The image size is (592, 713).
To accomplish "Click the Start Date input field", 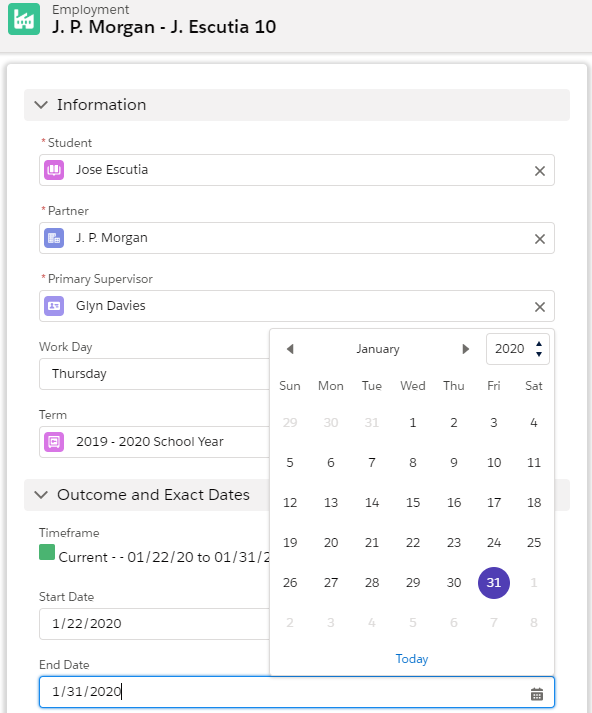I will pyautogui.click(x=155, y=624).
